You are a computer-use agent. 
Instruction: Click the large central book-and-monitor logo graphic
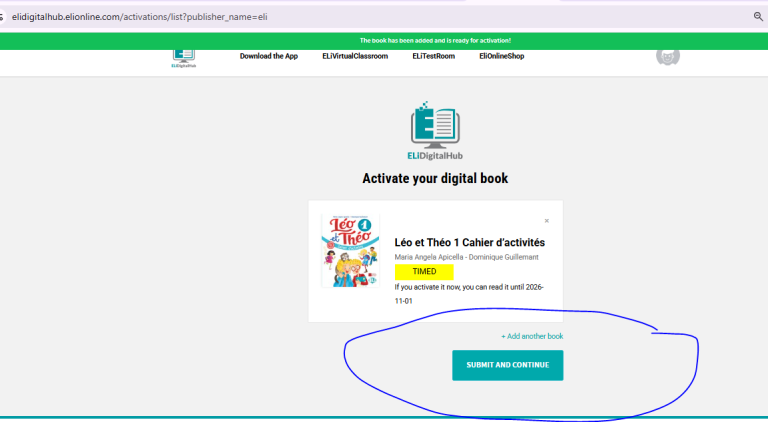click(x=435, y=124)
